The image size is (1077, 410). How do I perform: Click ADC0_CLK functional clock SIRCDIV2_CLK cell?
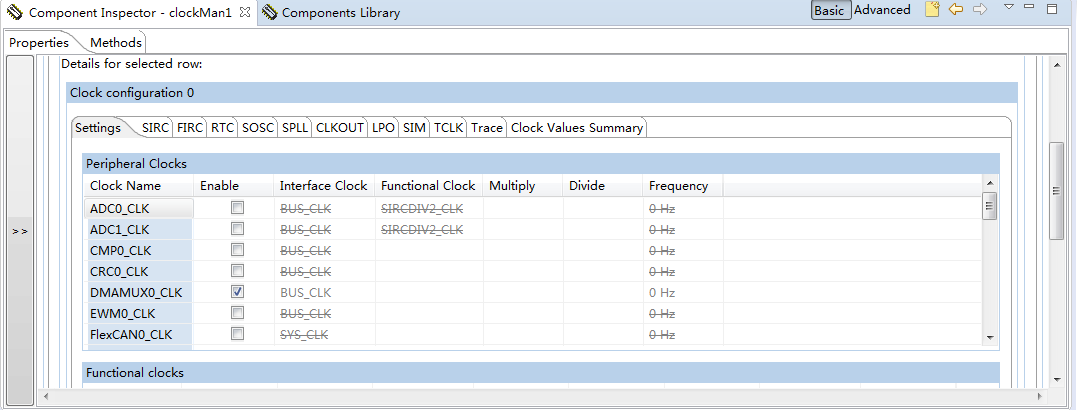click(429, 208)
